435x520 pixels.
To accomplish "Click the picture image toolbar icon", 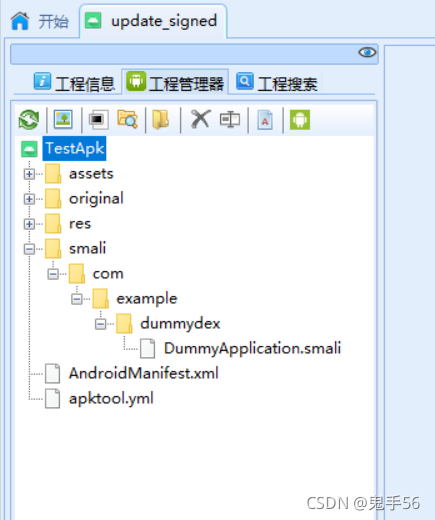I will [63, 119].
